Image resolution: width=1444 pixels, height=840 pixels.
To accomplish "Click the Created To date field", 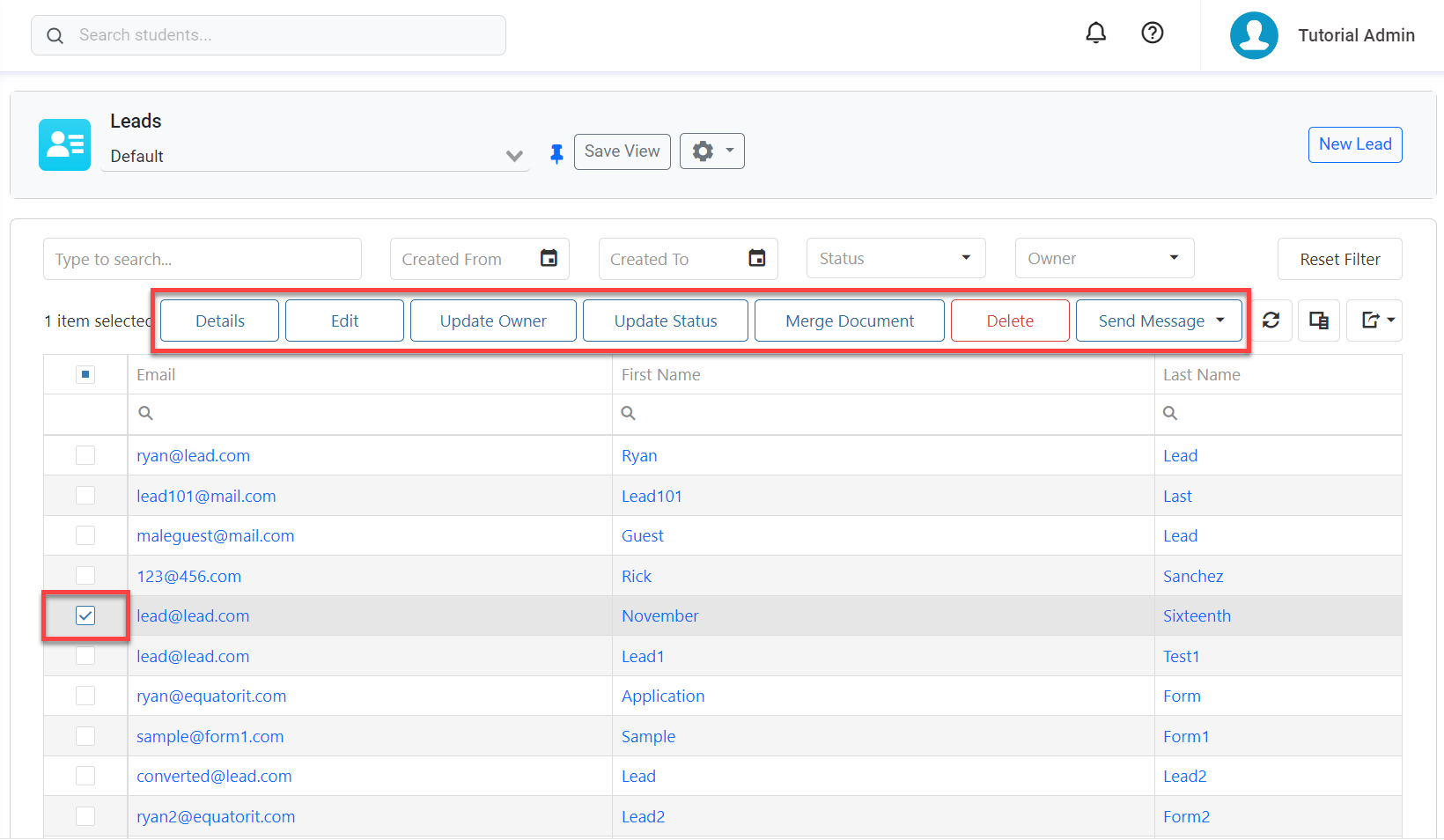I will tap(689, 259).
